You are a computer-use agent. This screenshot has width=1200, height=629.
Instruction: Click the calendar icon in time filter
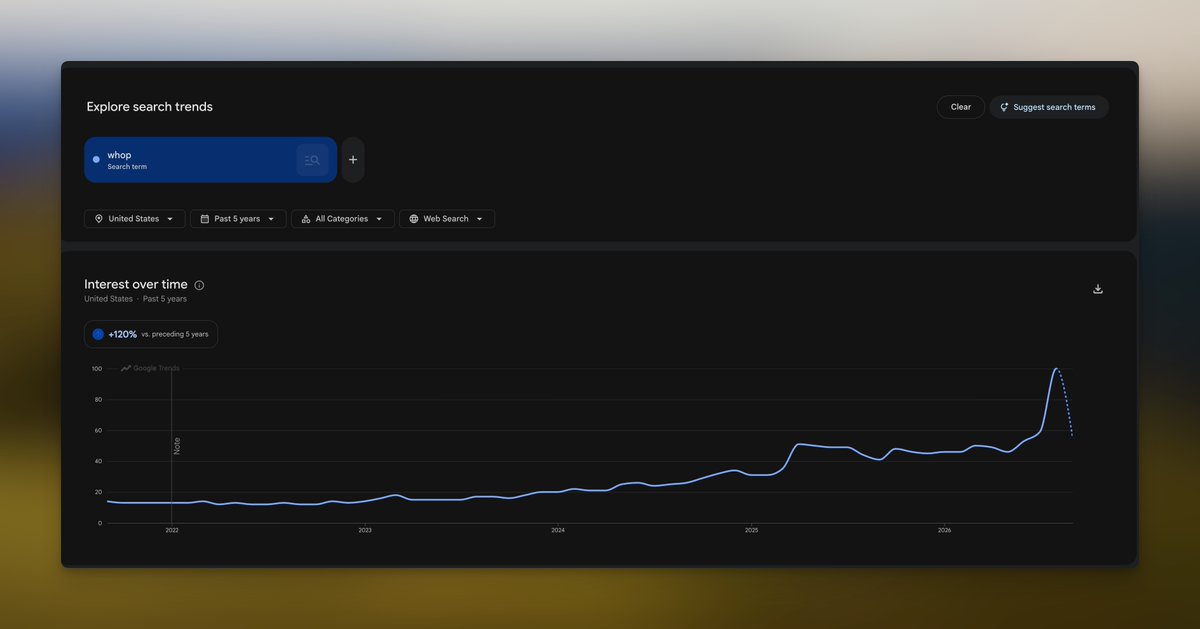tap(205, 219)
